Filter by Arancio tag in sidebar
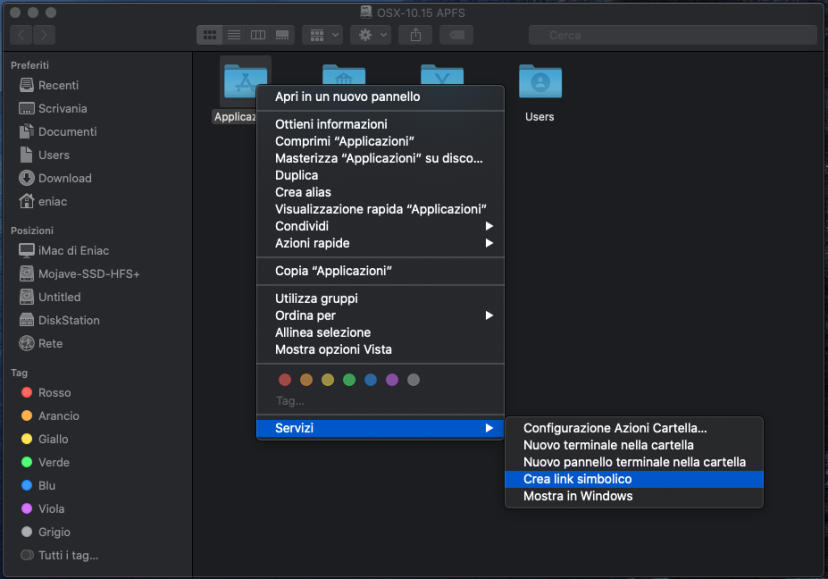 pyautogui.click(x=50, y=416)
